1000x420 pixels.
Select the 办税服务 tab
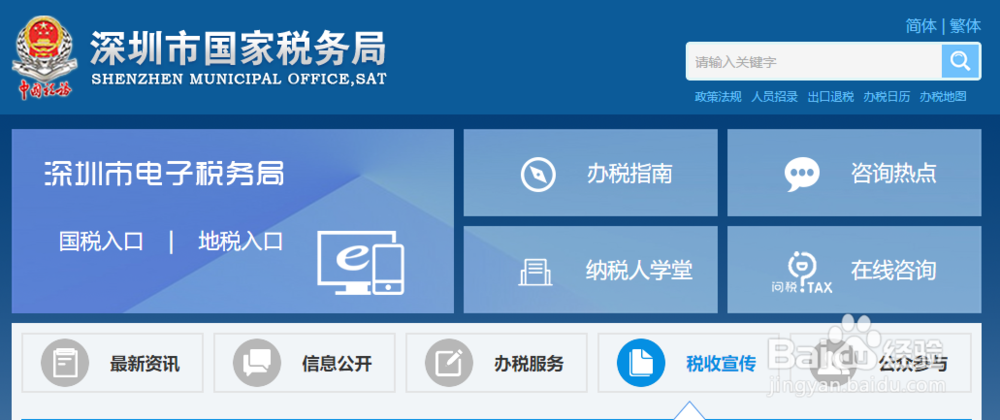coord(496,363)
